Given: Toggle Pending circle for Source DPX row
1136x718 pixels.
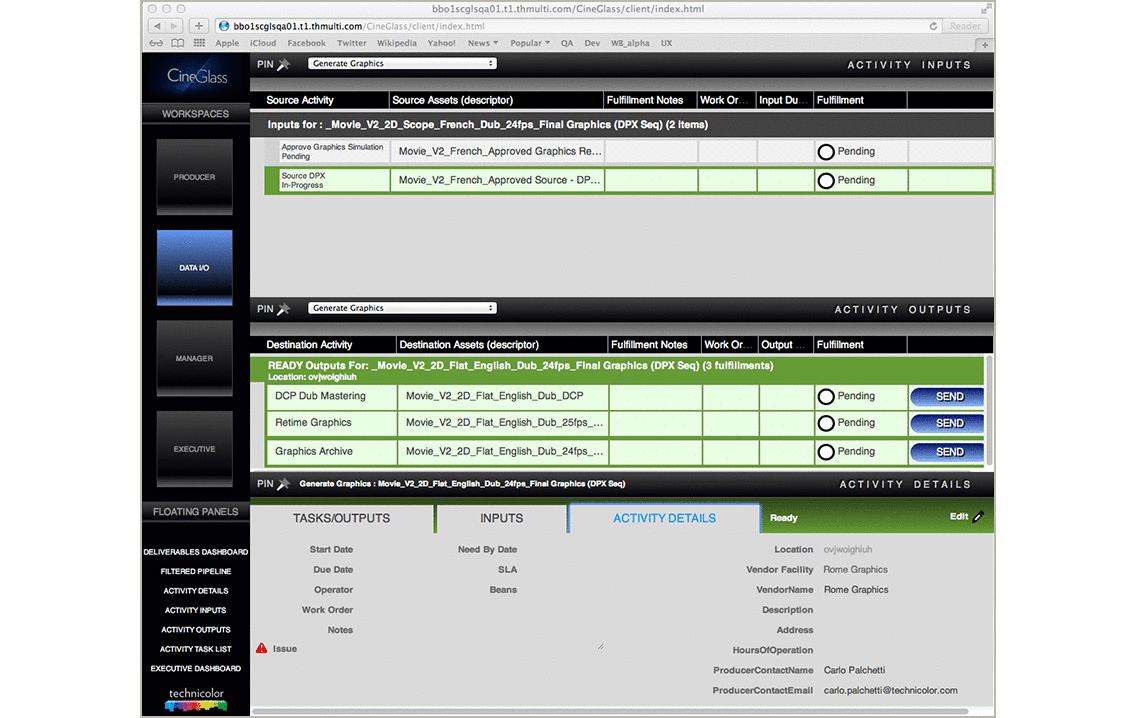Looking at the screenshot, I should 826,181.
